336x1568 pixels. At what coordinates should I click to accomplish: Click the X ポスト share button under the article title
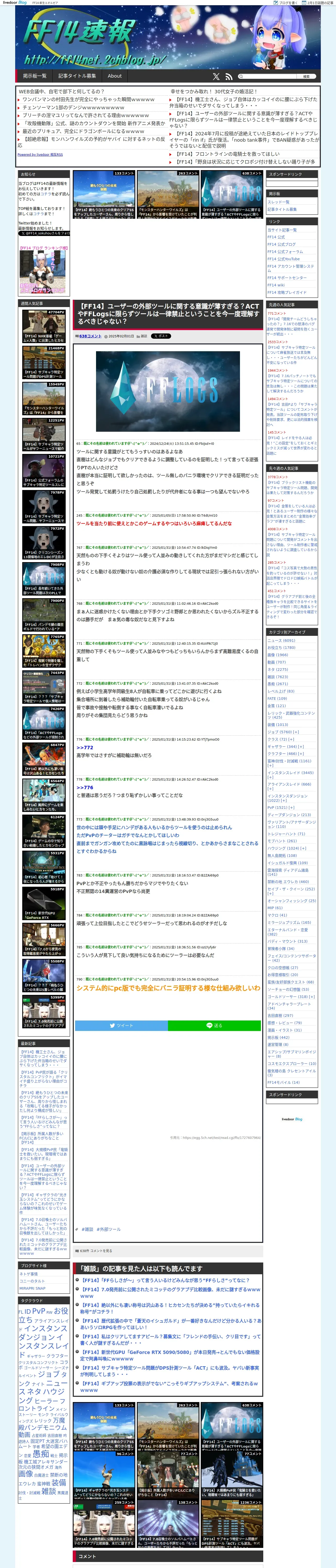(x=161, y=336)
